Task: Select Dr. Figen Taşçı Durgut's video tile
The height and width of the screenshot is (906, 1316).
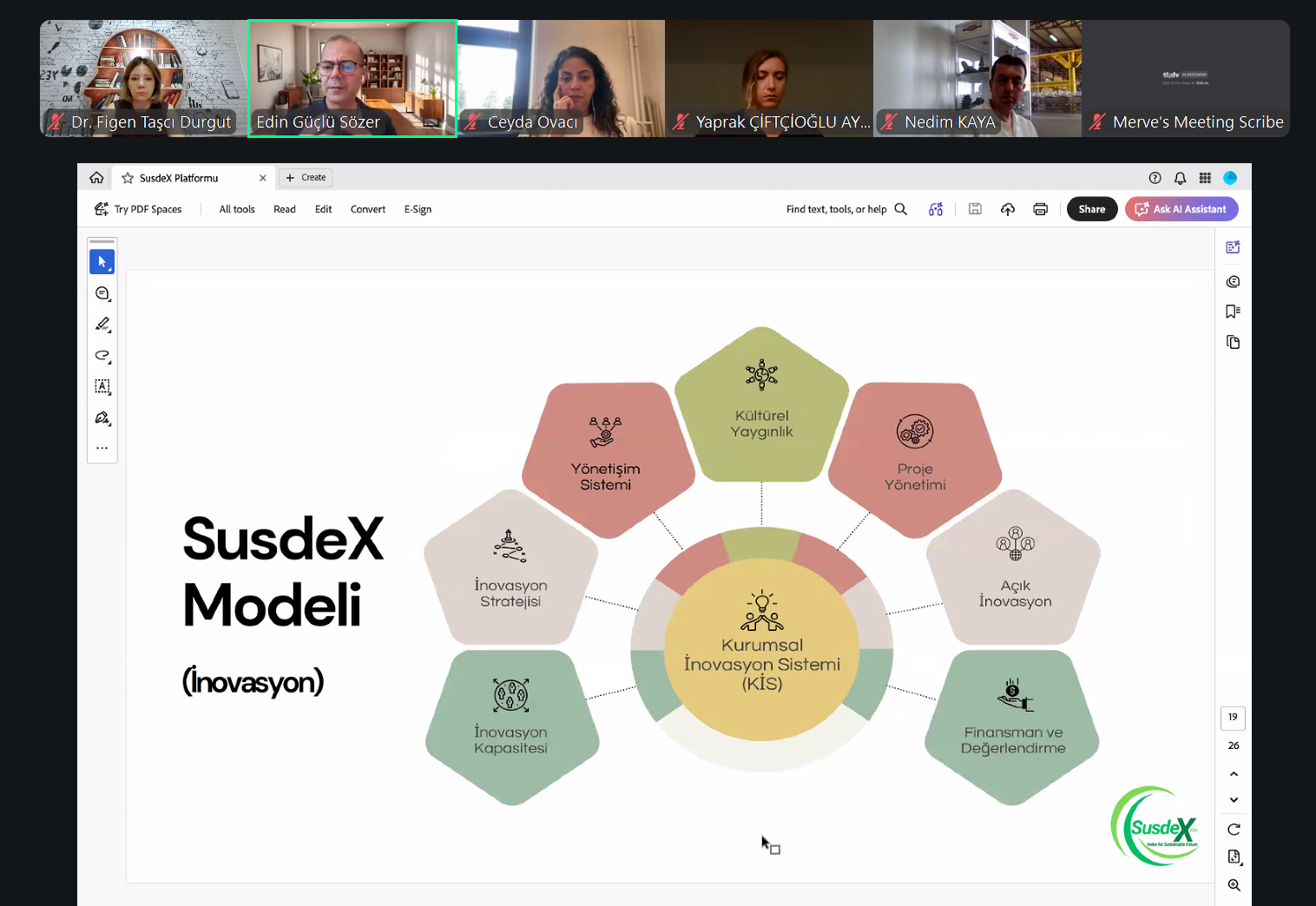Action: point(144,78)
